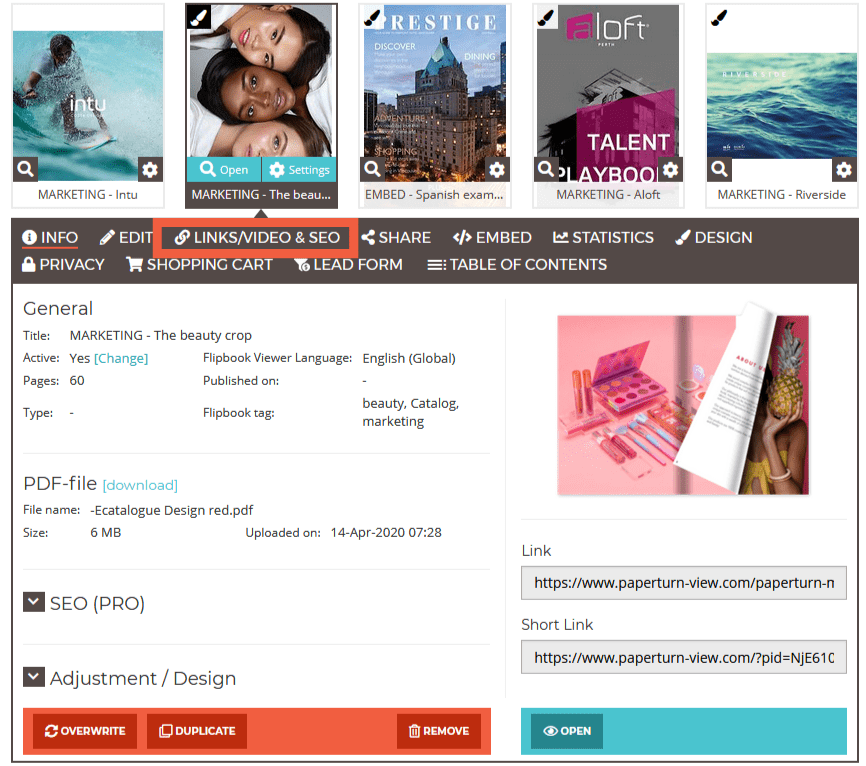Click brush design icon on Spanish example thumbnail
Viewport: 866px width, 766px height.
tap(373, 18)
